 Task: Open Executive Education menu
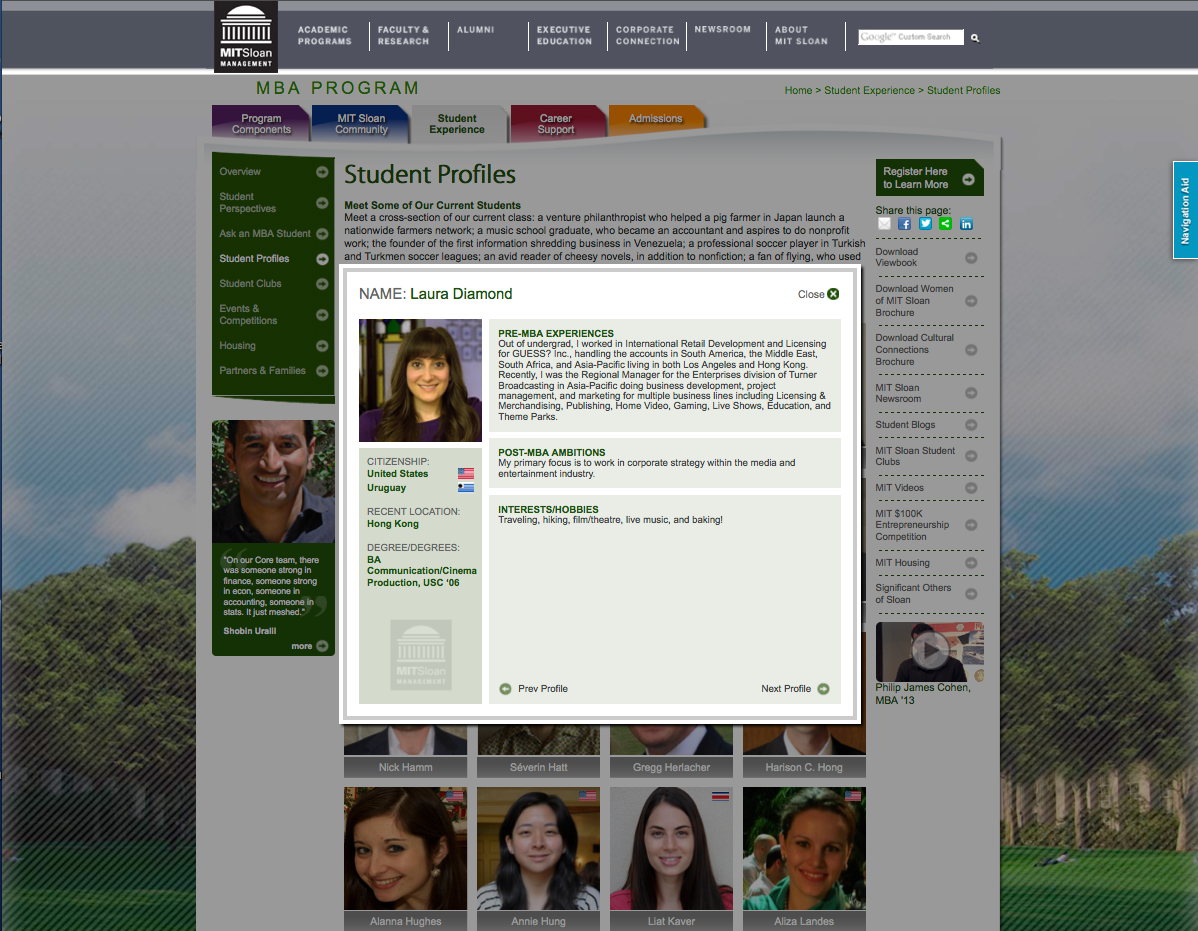tap(564, 35)
